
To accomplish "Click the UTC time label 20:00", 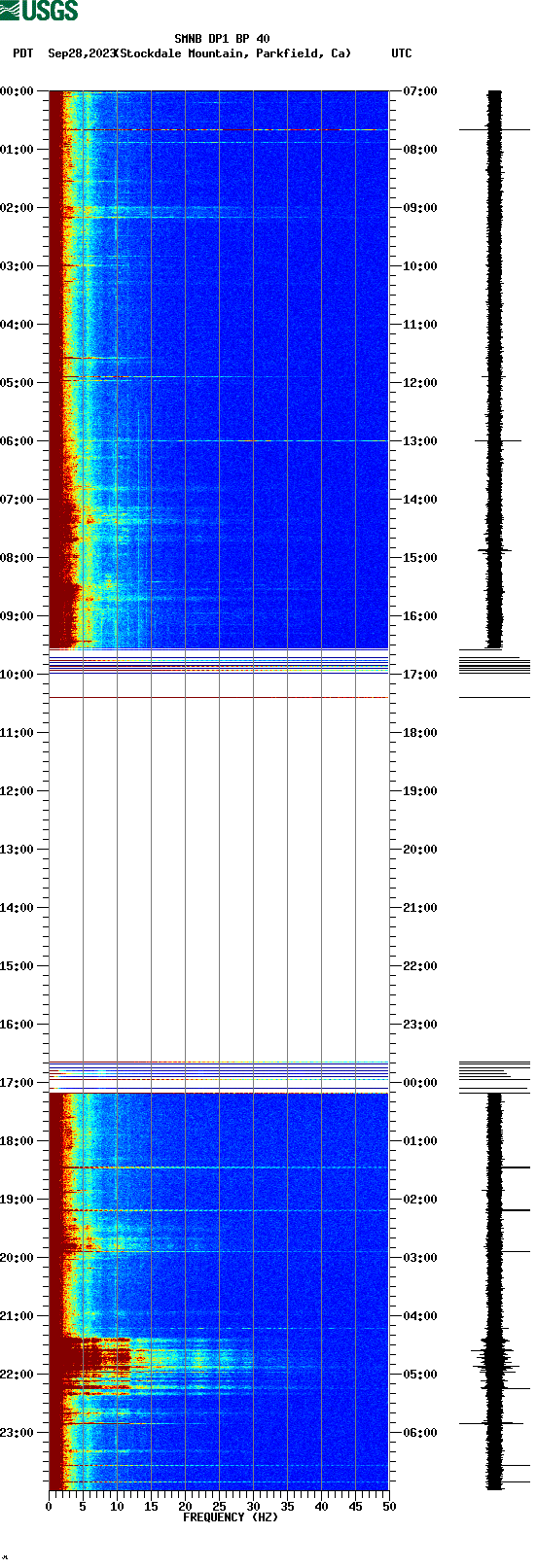I will tap(419, 850).
